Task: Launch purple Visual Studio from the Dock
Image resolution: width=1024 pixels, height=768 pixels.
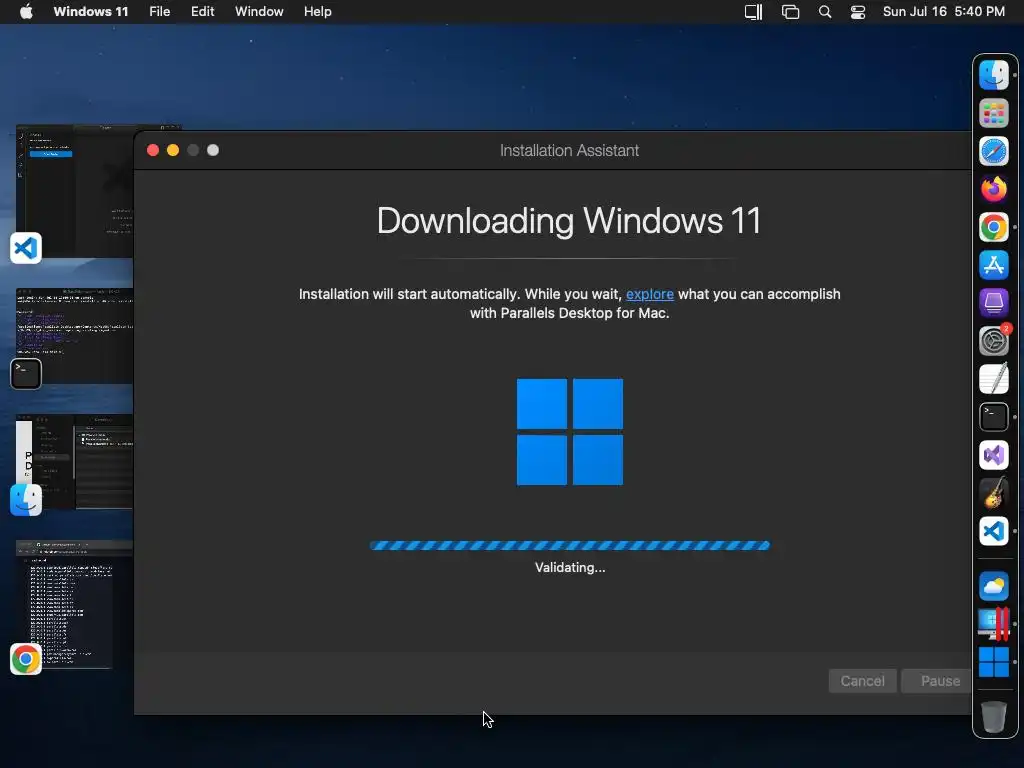Action: (x=993, y=455)
